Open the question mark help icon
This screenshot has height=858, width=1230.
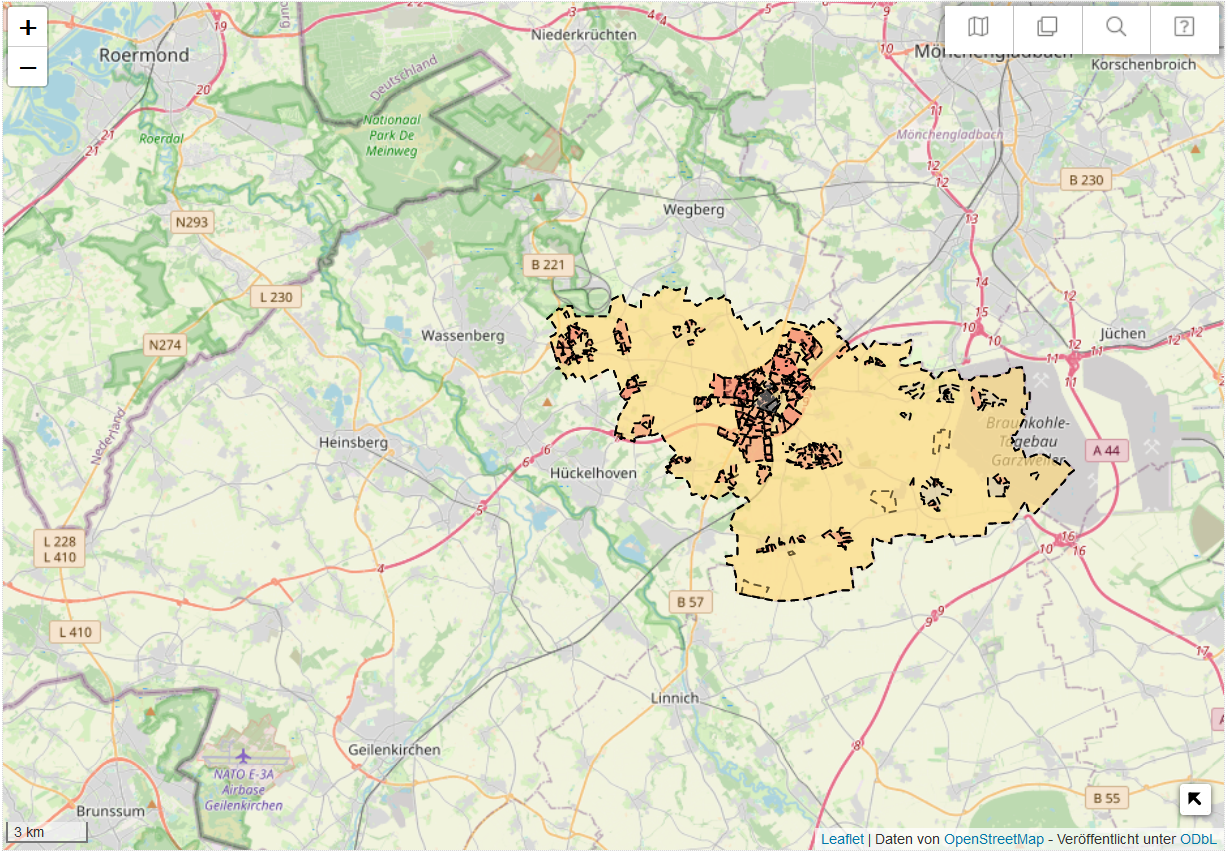pos(1184,27)
